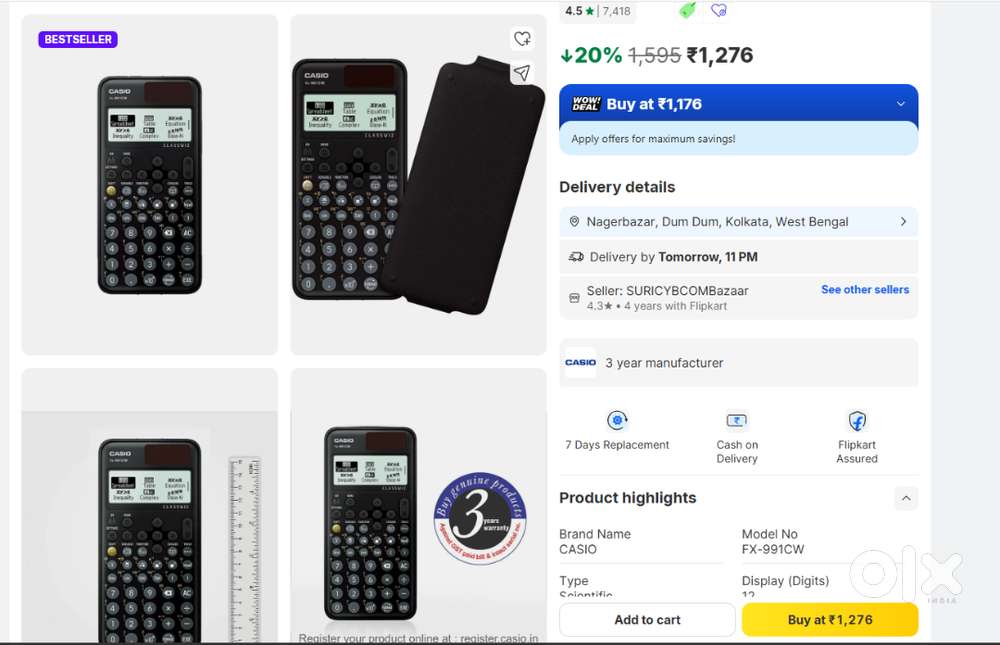This screenshot has height=645, width=1000.
Task: Click the 7 Days Replacement icon
Action: 617,420
